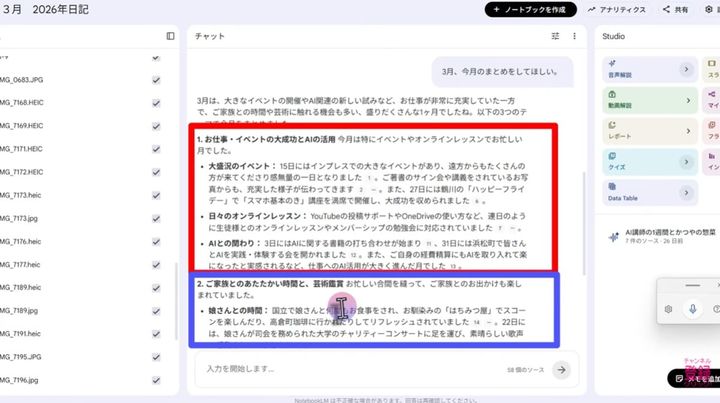The width and height of the screenshot is (720, 403).
Task: Click the メモを追加 button
Action: pyautogui.click(x=694, y=379)
